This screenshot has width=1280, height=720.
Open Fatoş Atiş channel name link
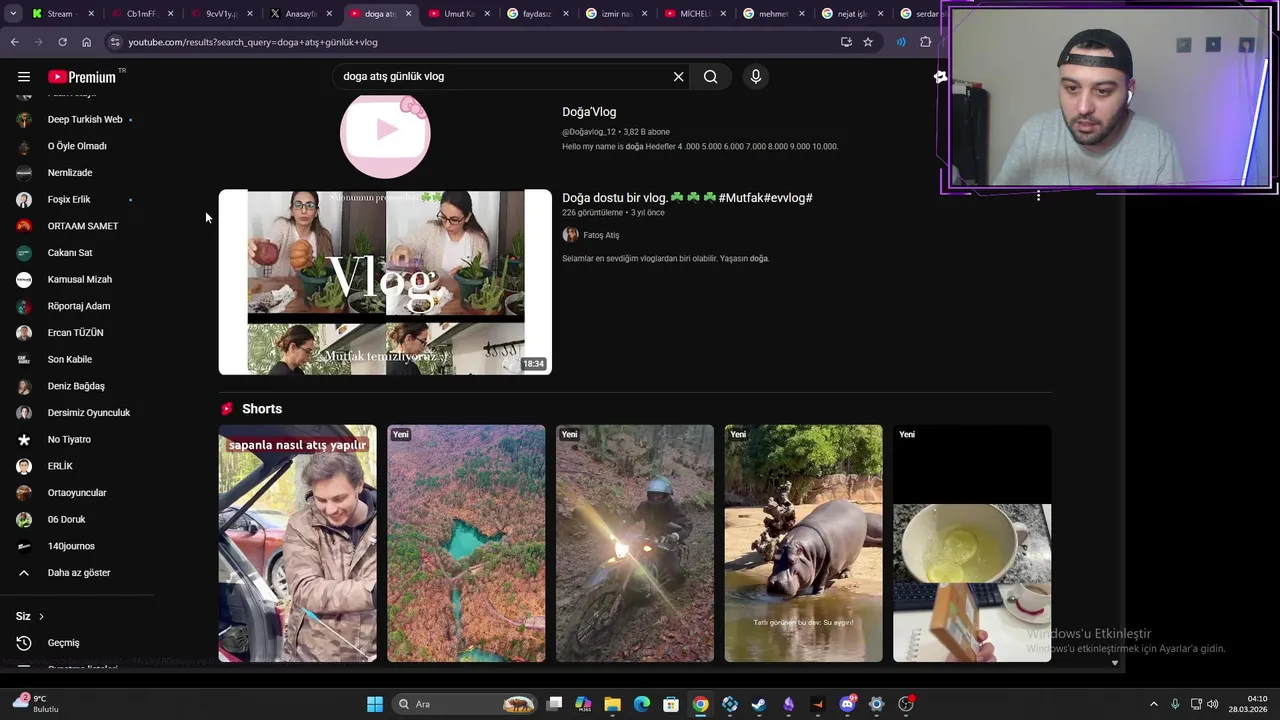tap(601, 235)
